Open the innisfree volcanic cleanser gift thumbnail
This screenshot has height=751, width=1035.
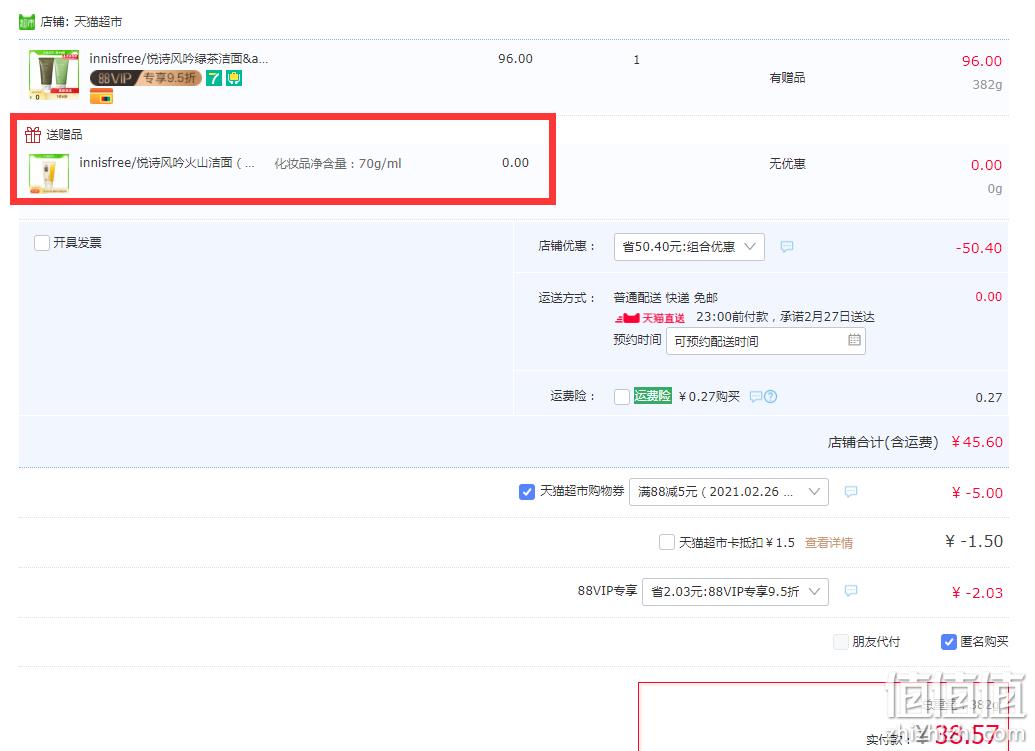pos(49,174)
